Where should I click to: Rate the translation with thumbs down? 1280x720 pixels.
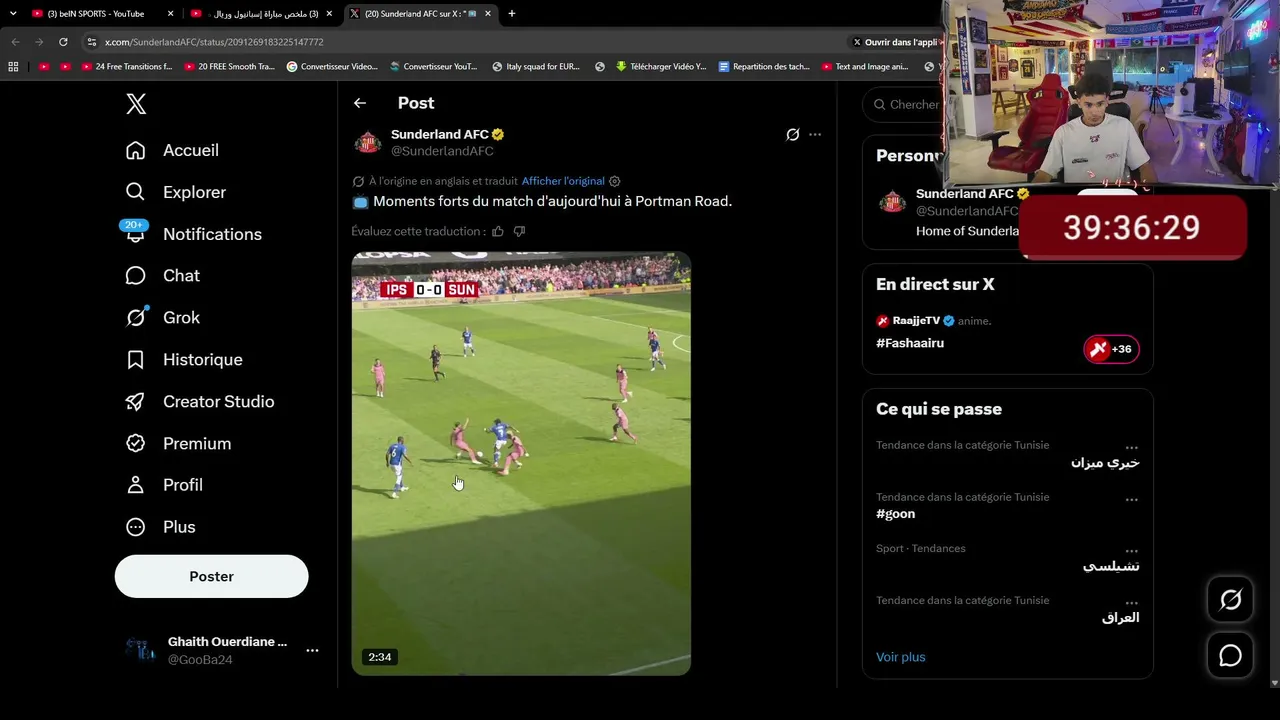[x=519, y=231]
